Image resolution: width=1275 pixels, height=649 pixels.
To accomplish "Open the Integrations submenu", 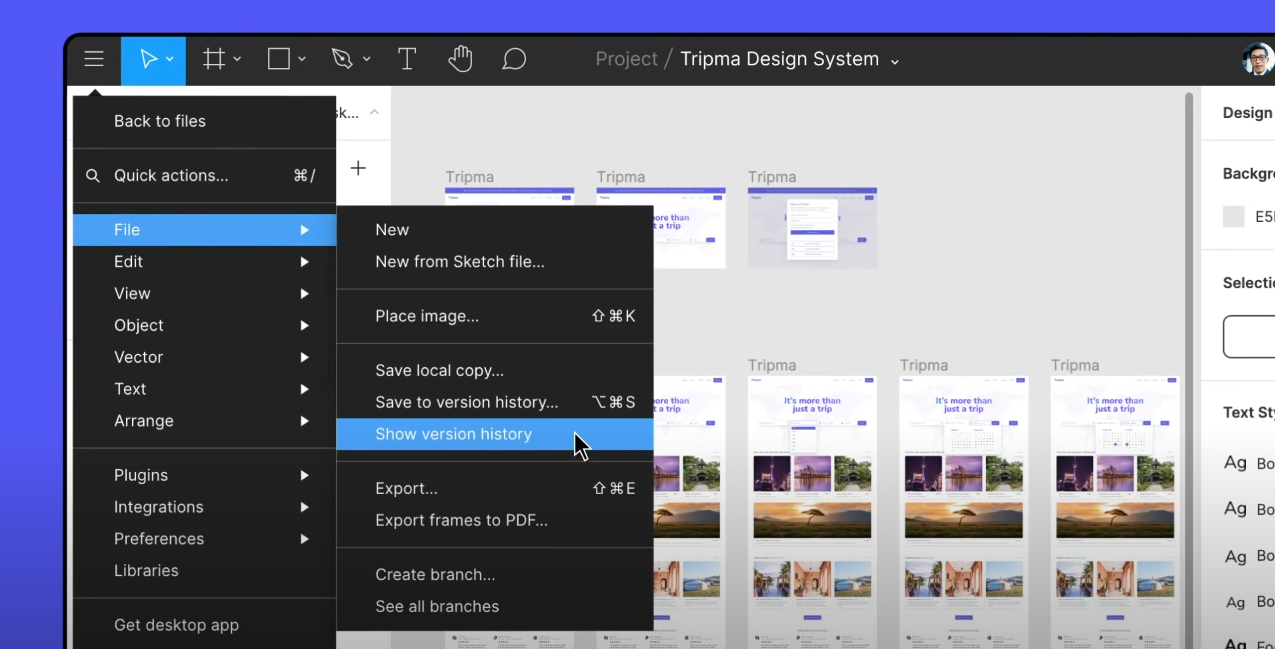I will click(204, 508).
